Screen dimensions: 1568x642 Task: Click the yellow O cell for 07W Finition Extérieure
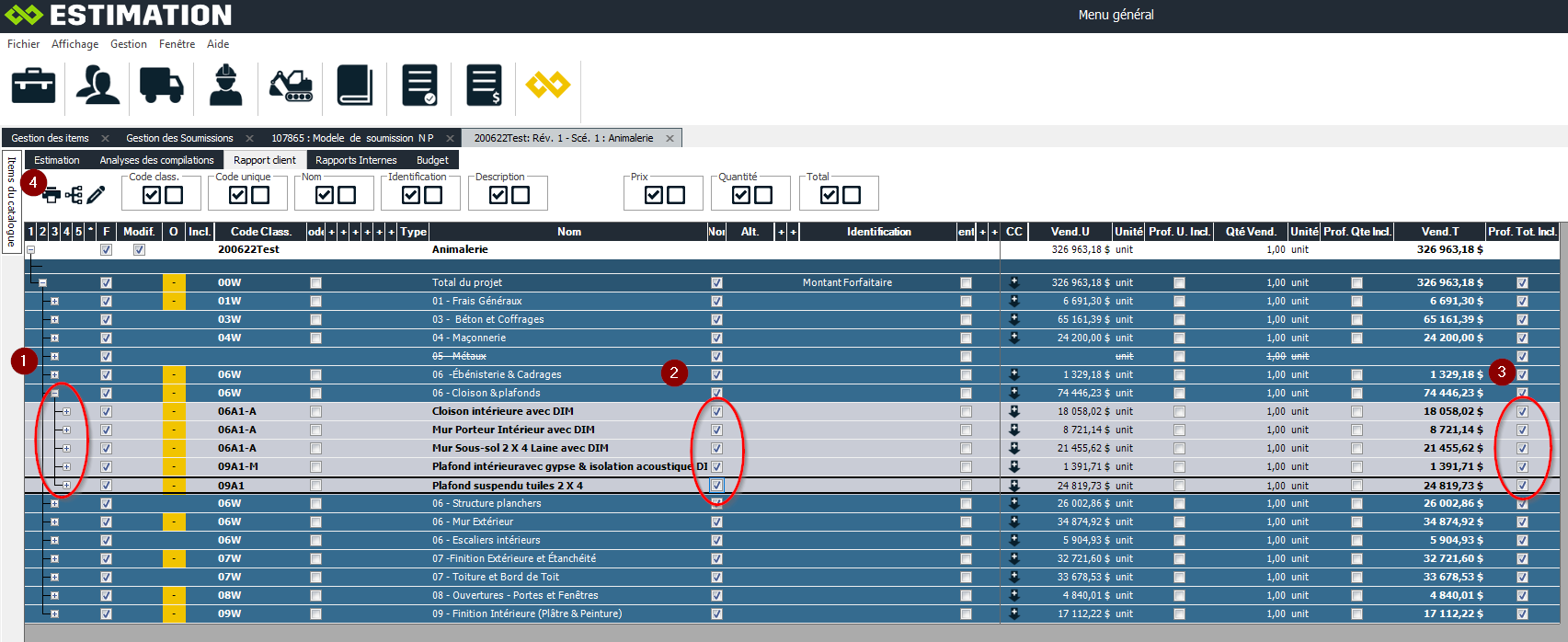click(x=174, y=559)
